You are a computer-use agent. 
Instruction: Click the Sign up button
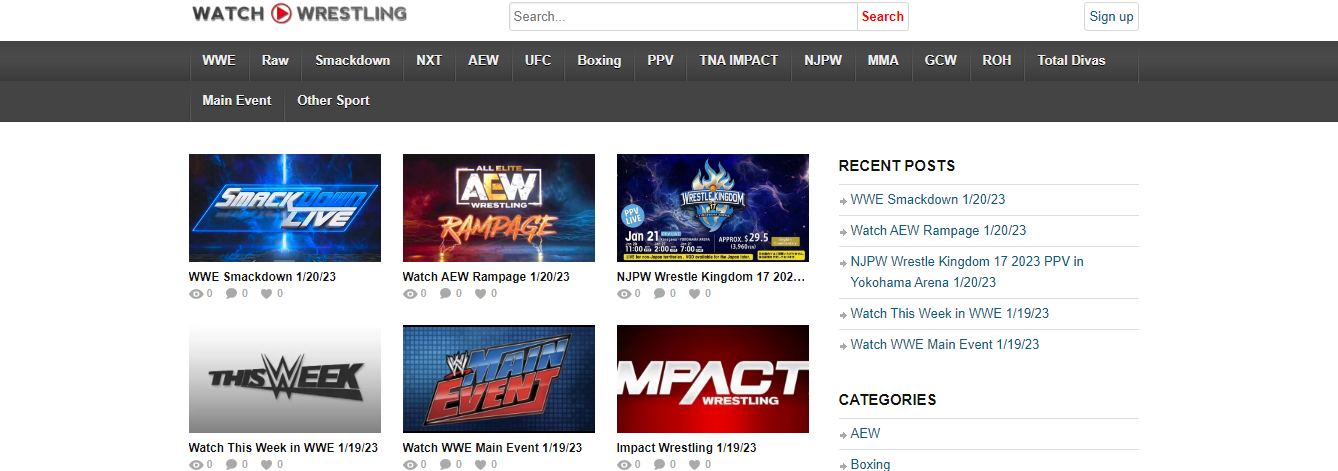1111,16
